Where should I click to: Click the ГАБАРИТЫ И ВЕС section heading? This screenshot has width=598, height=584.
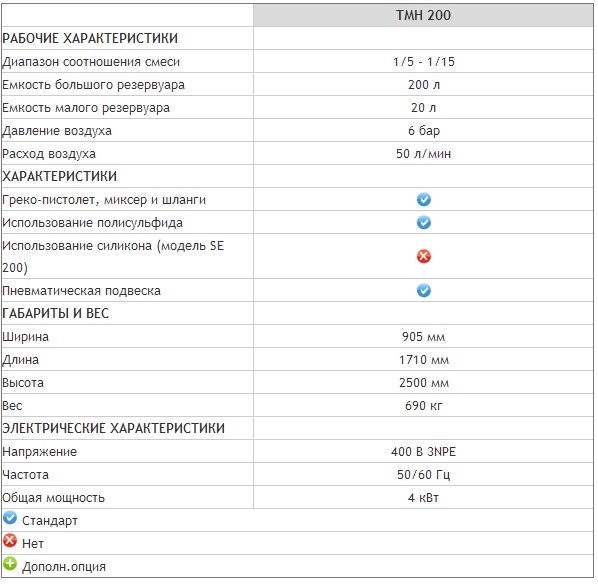(56, 314)
